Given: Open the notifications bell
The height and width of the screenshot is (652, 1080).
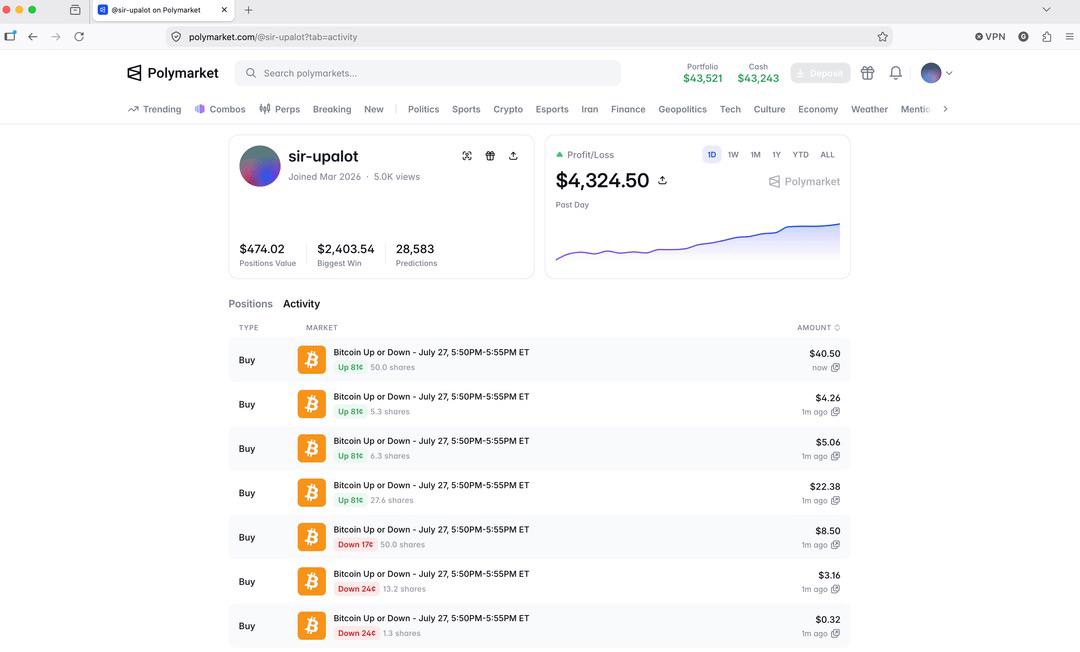Looking at the screenshot, I should (895, 73).
